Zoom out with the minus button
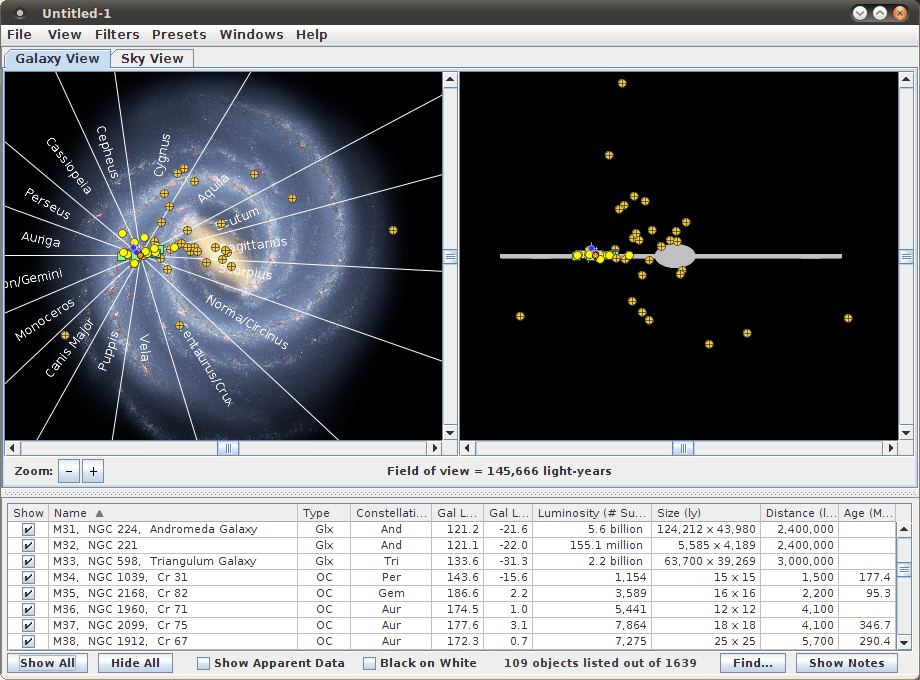 69,471
